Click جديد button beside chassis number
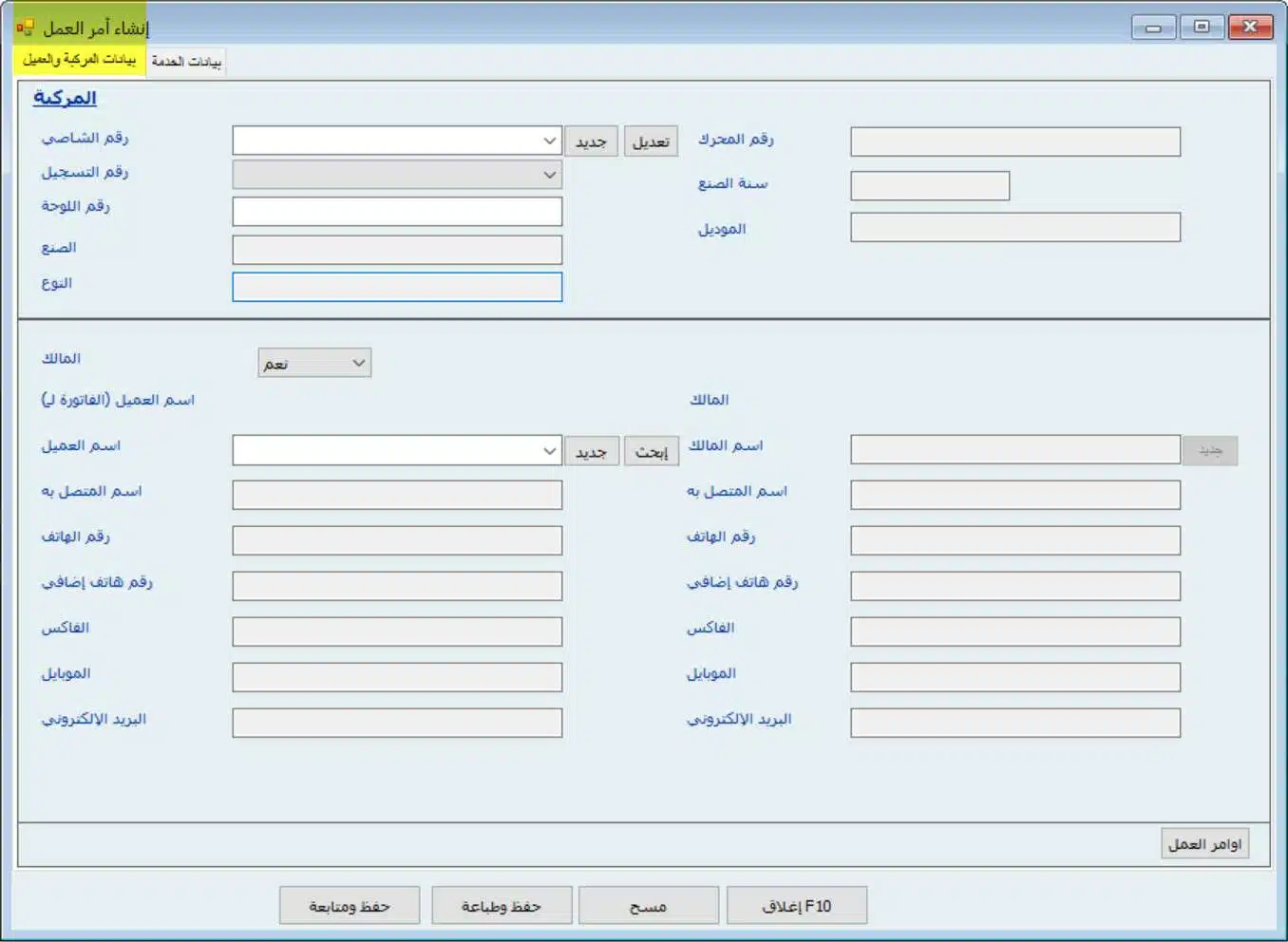 (x=592, y=141)
